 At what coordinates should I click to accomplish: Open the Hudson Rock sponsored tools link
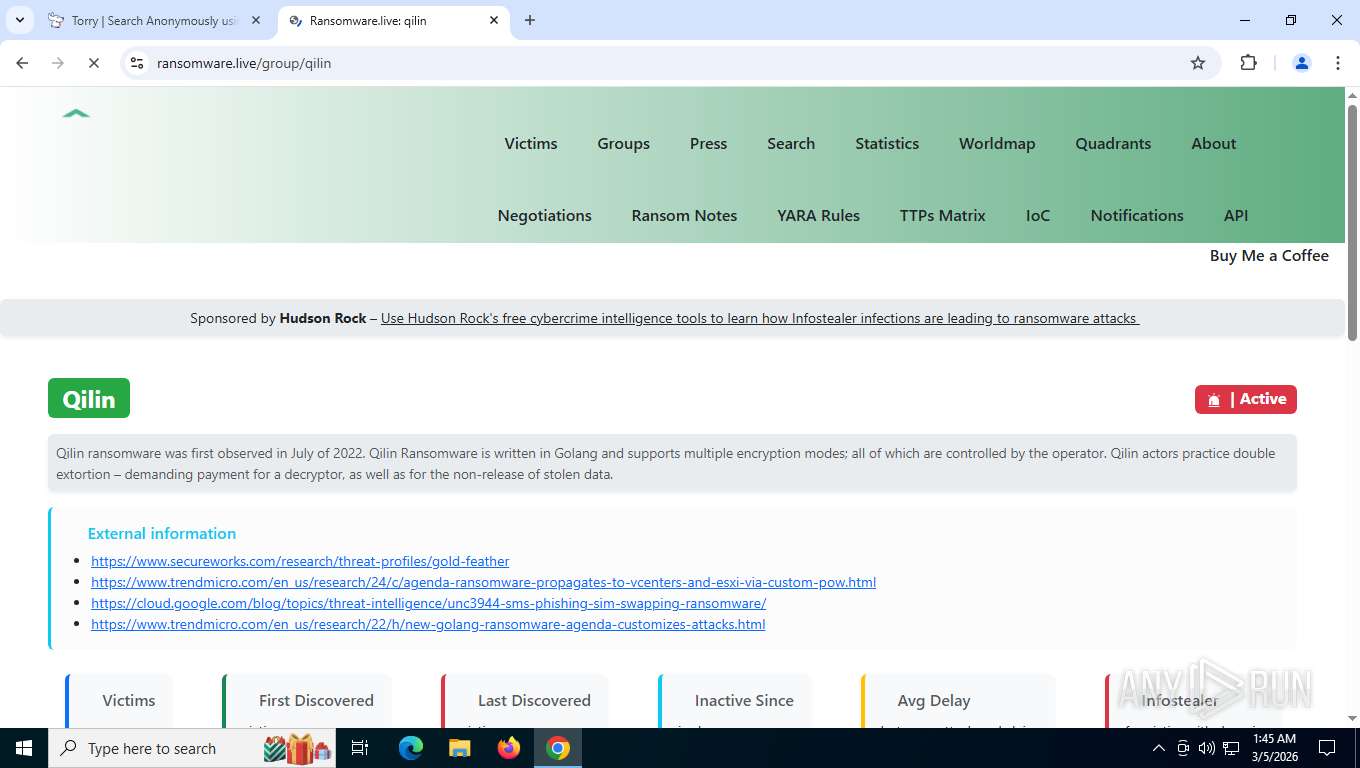(x=760, y=318)
